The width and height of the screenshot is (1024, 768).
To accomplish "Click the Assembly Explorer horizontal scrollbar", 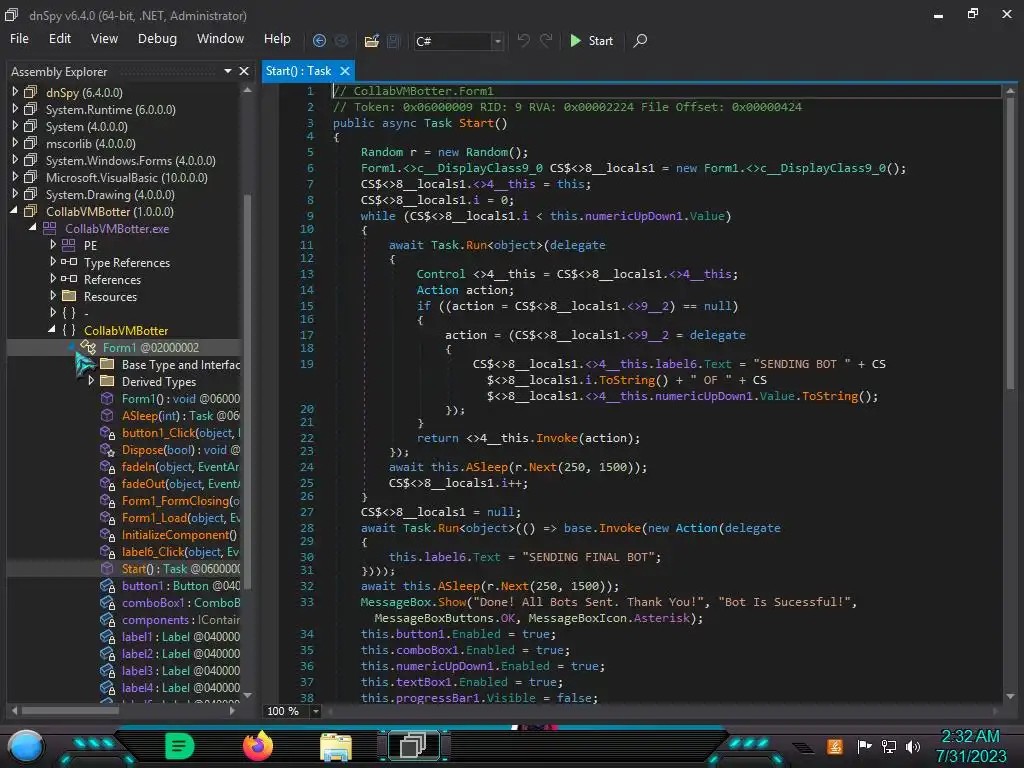I will pos(71,710).
